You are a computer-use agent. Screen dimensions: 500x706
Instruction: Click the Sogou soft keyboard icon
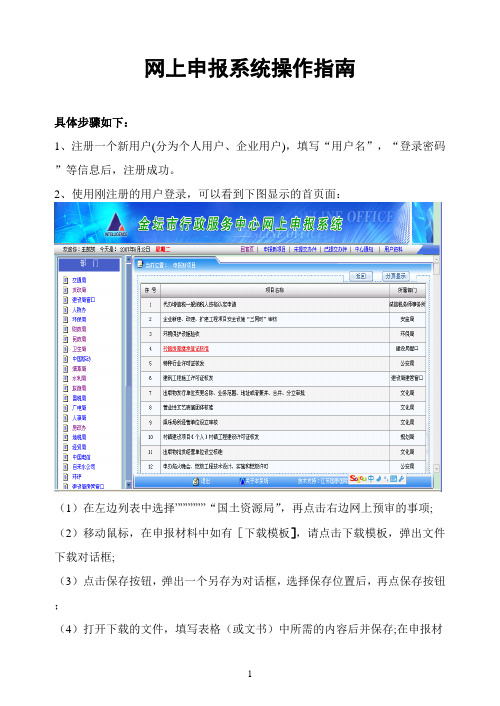pyautogui.click(x=394, y=479)
